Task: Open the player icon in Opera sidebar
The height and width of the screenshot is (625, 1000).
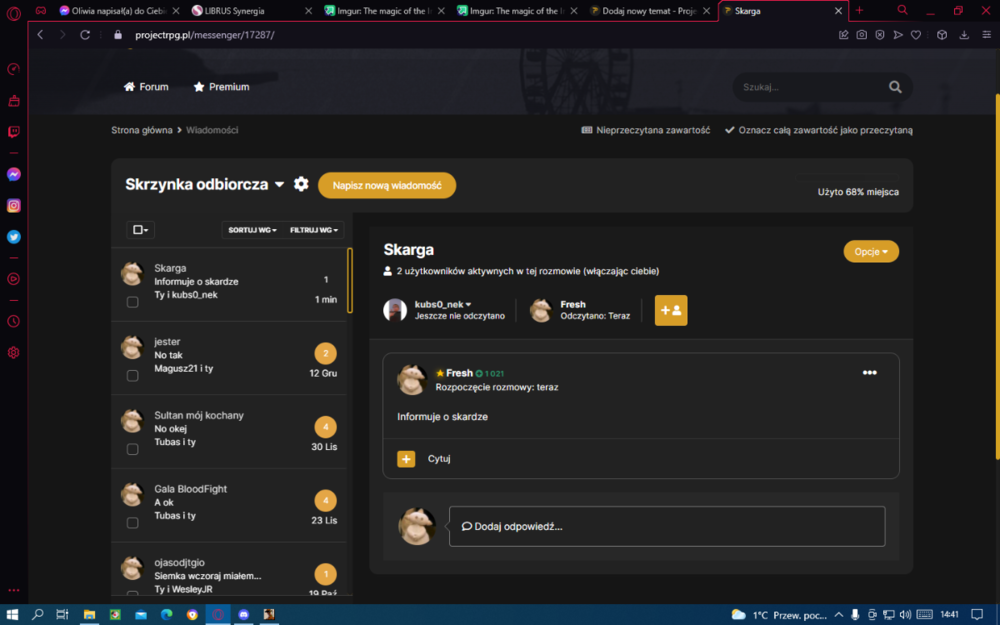Action: [x=13, y=279]
